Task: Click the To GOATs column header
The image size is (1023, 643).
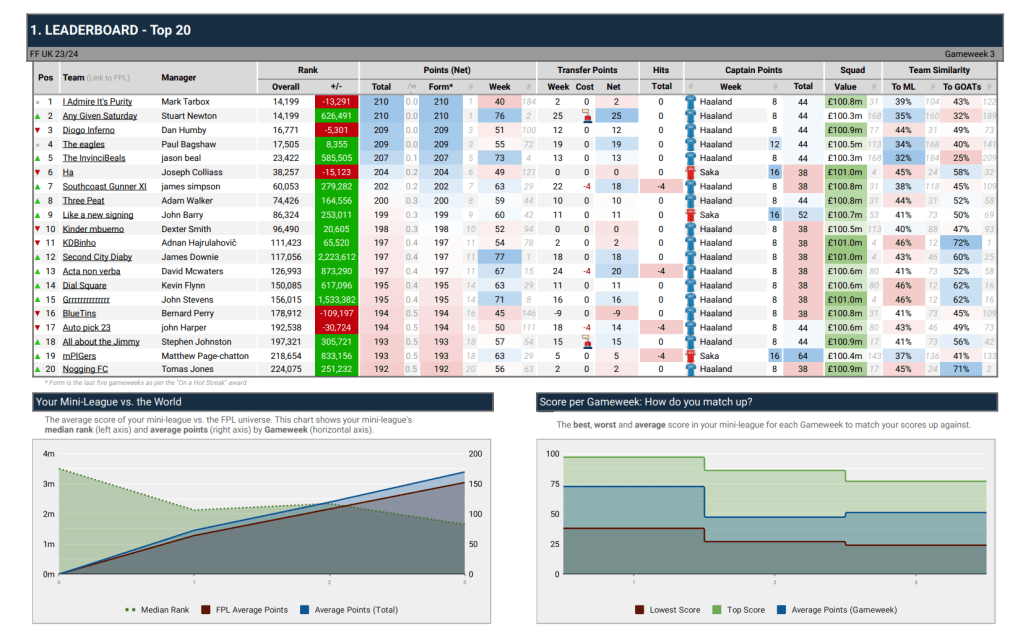Action: [x=961, y=87]
